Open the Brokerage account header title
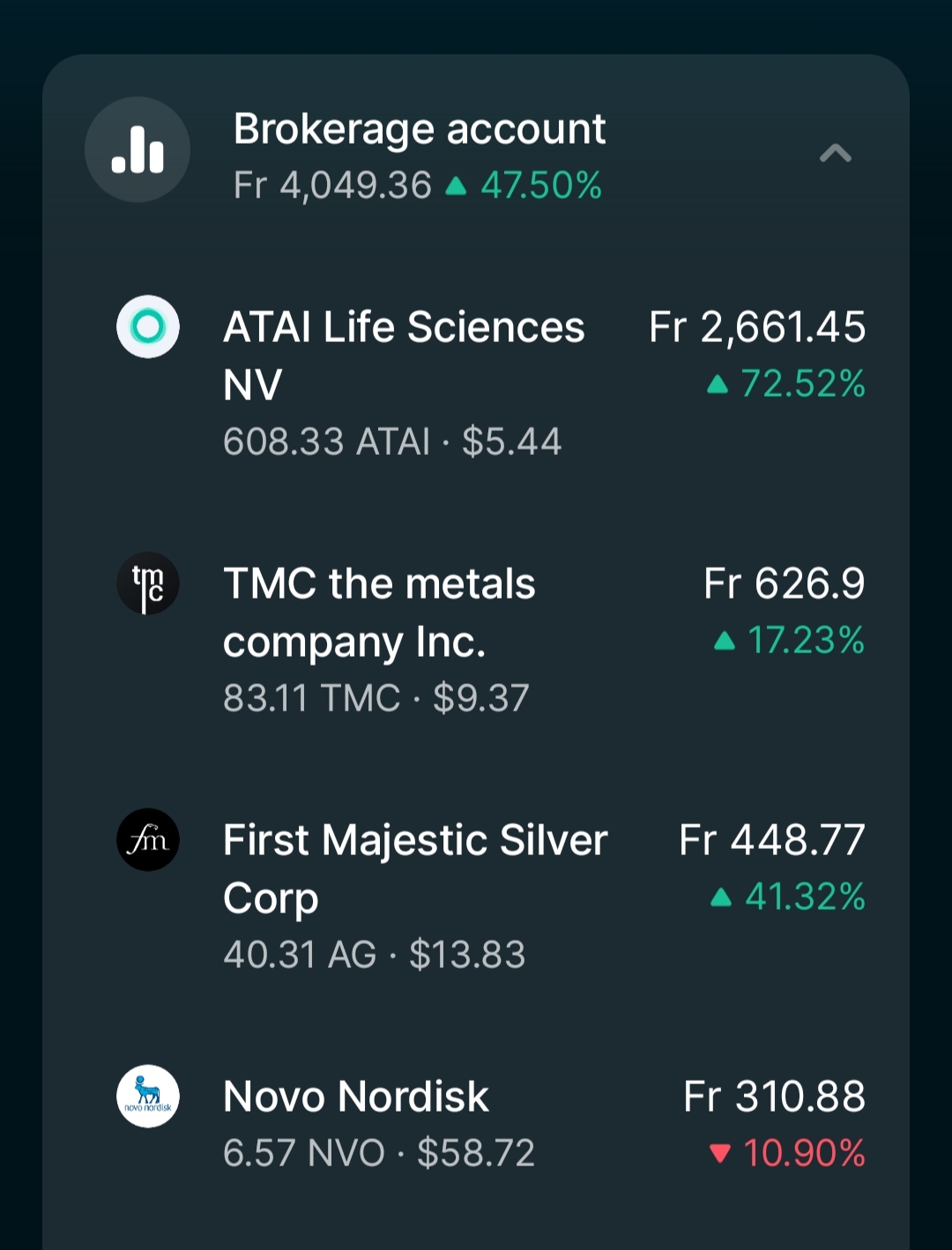The image size is (952, 1250). click(420, 129)
